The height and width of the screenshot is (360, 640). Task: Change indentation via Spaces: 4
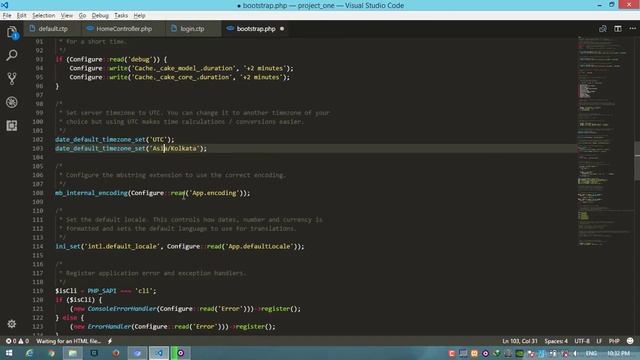(556, 341)
